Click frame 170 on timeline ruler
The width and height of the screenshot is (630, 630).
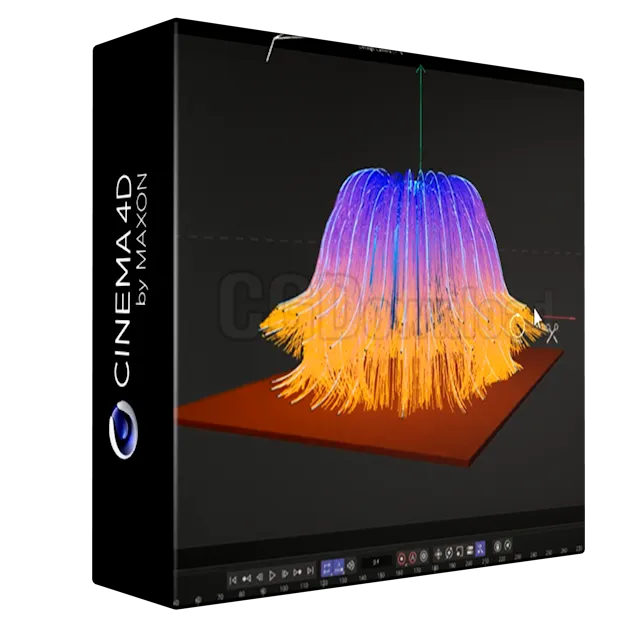click(417, 570)
